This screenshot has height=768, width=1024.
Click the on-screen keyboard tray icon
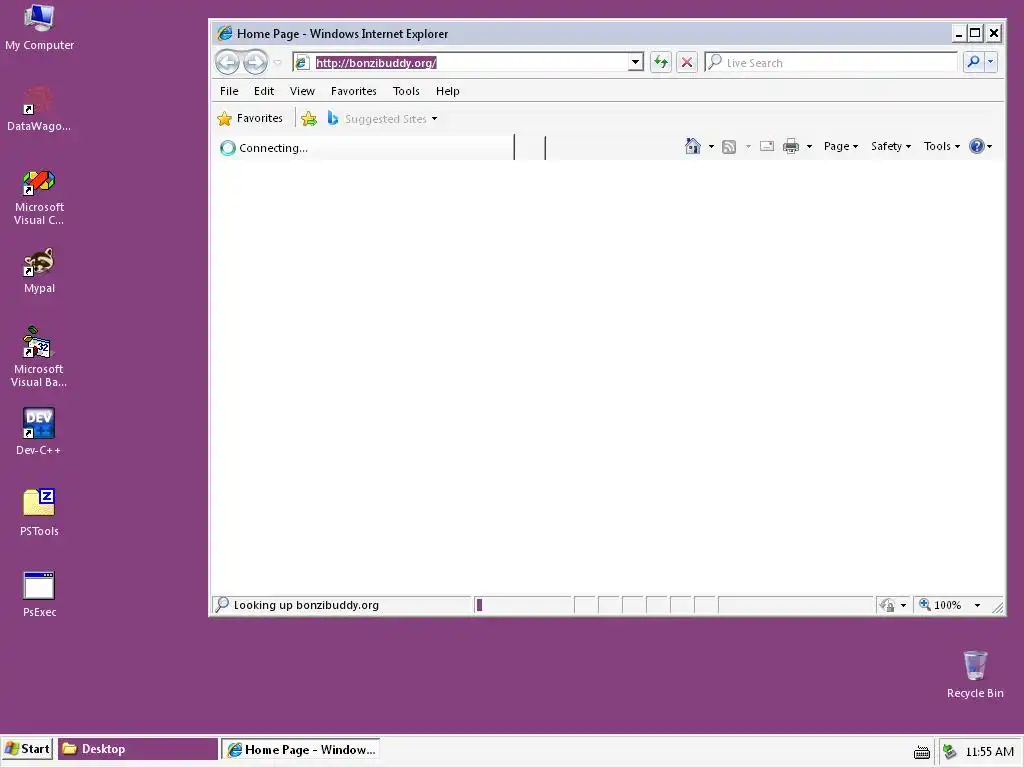point(921,752)
